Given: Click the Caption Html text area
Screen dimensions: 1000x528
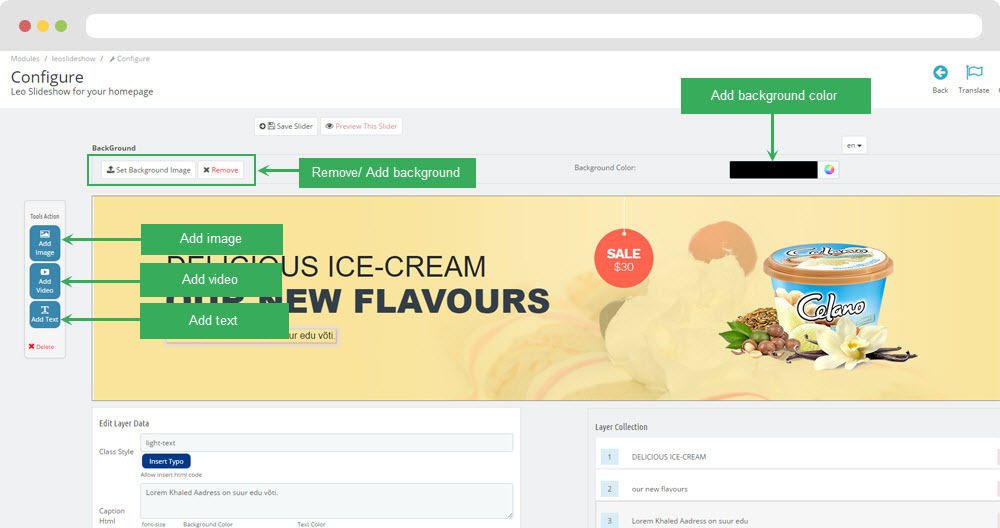Looking at the screenshot, I should tap(327, 501).
